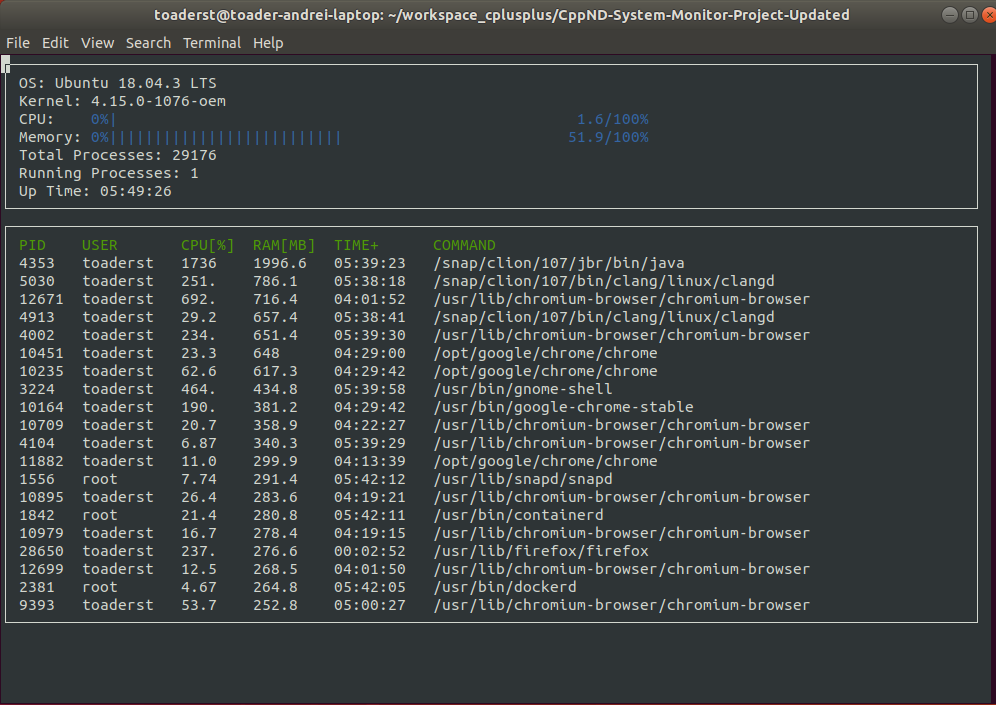Click PID 2381 in process list
The image size is (996, 705).
pos(37,587)
